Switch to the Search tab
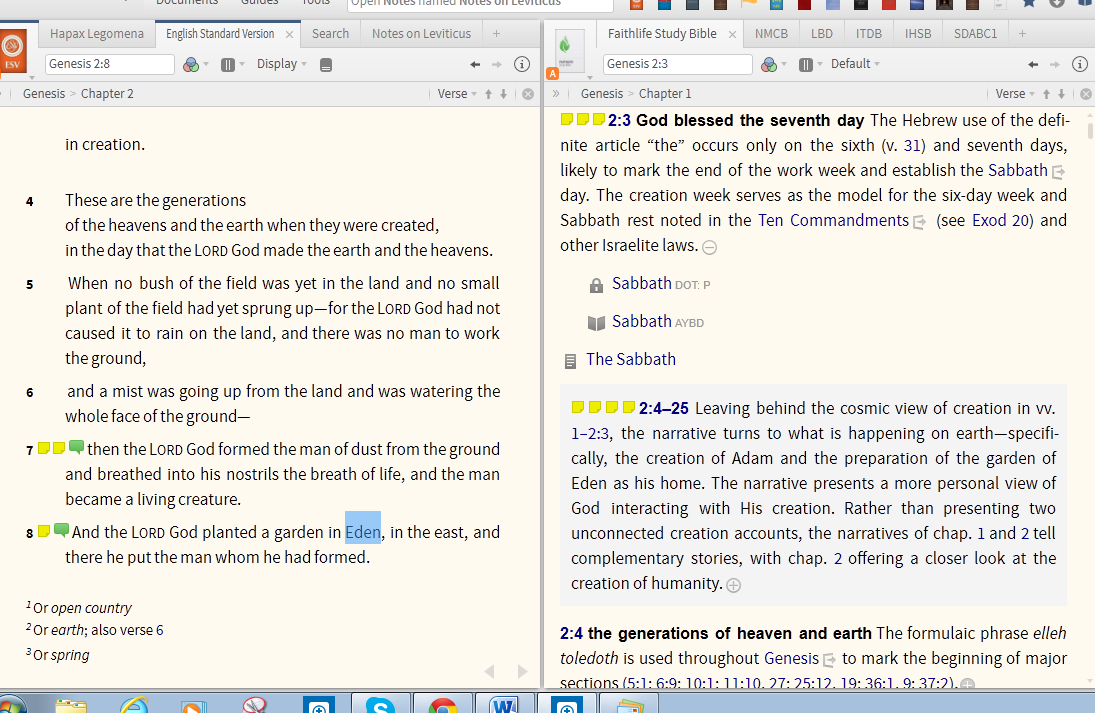 click(x=330, y=34)
